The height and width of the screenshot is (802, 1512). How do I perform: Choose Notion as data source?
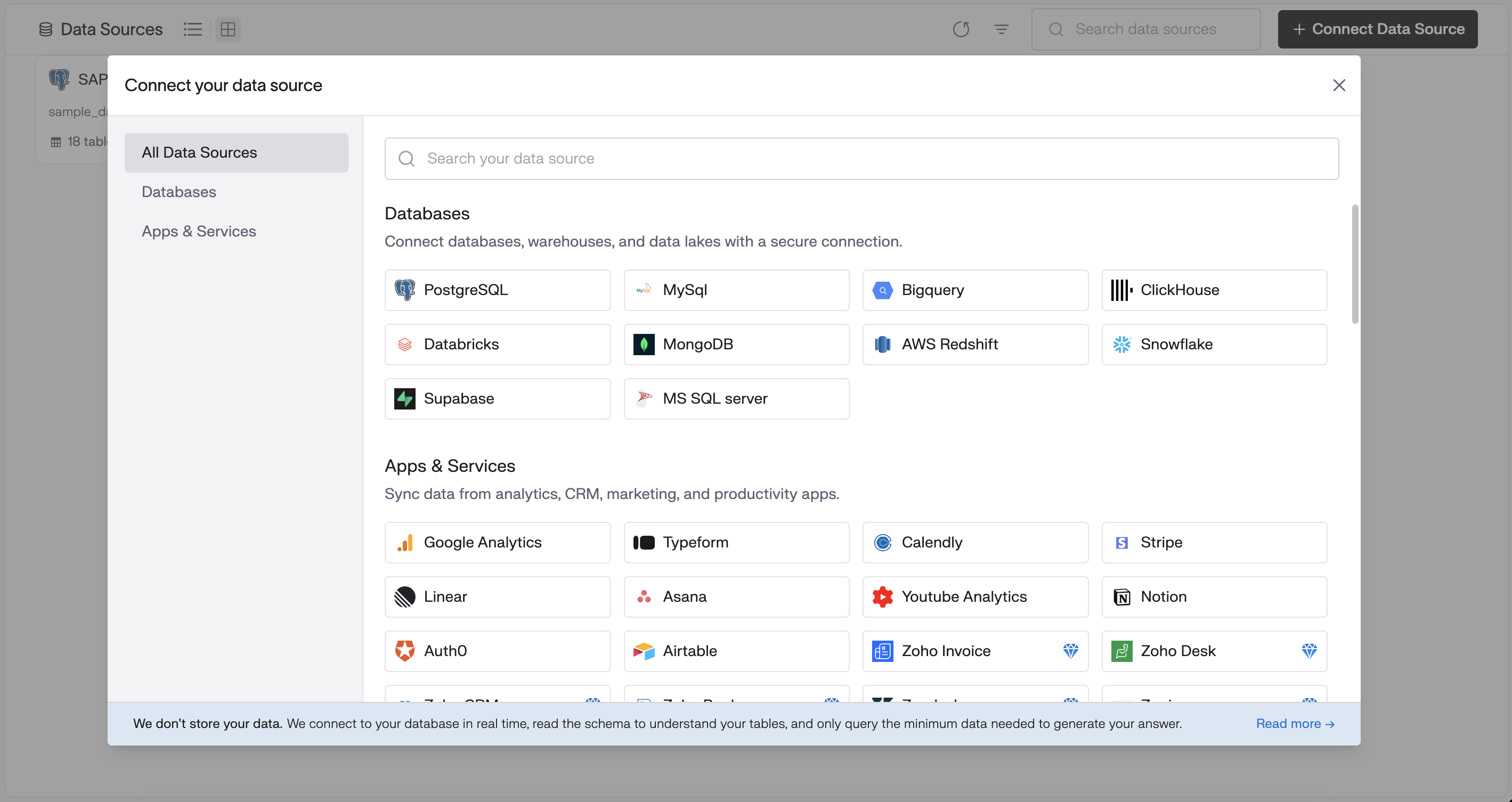pos(1214,596)
